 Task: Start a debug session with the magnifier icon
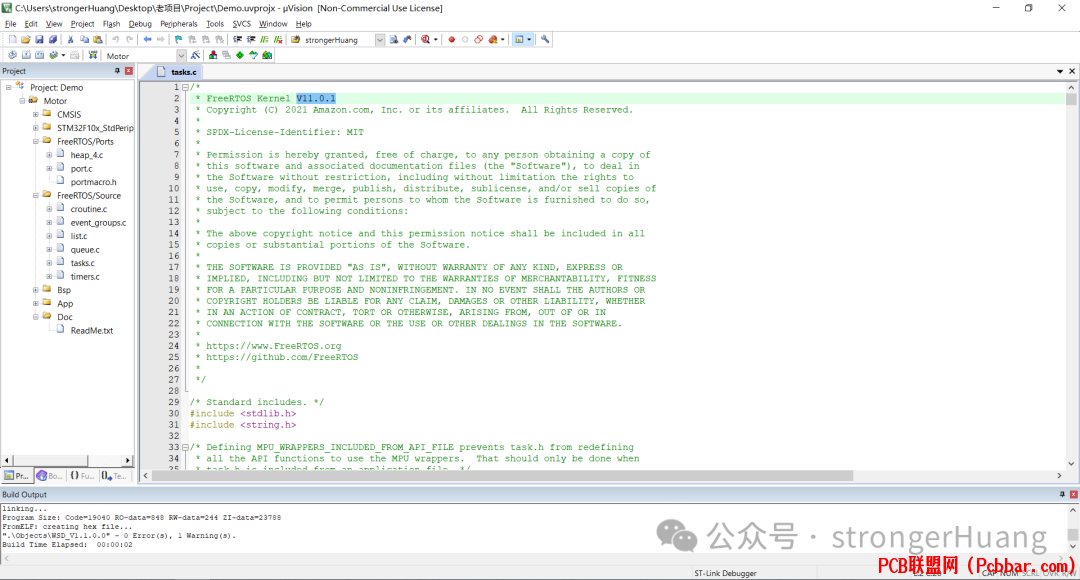(x=426, y=40)
